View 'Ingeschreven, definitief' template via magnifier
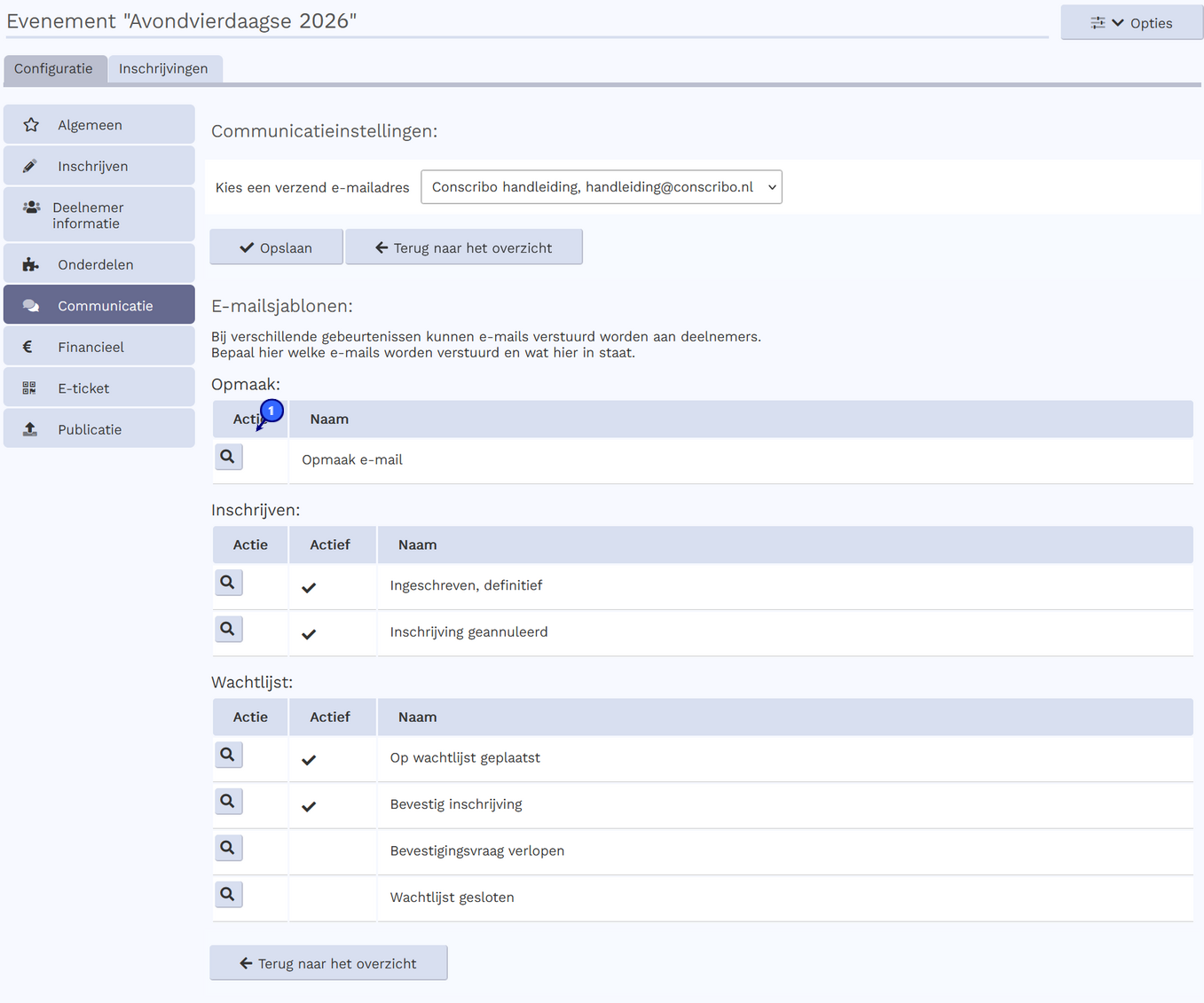The image size is (1204, 1003). pos(228,582)
